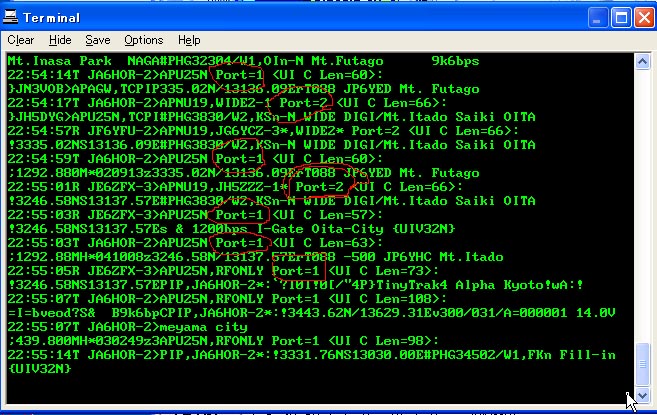Screen dimensions: 657x415
Task: Maximize the Terminal window
Action: point(621,18)
